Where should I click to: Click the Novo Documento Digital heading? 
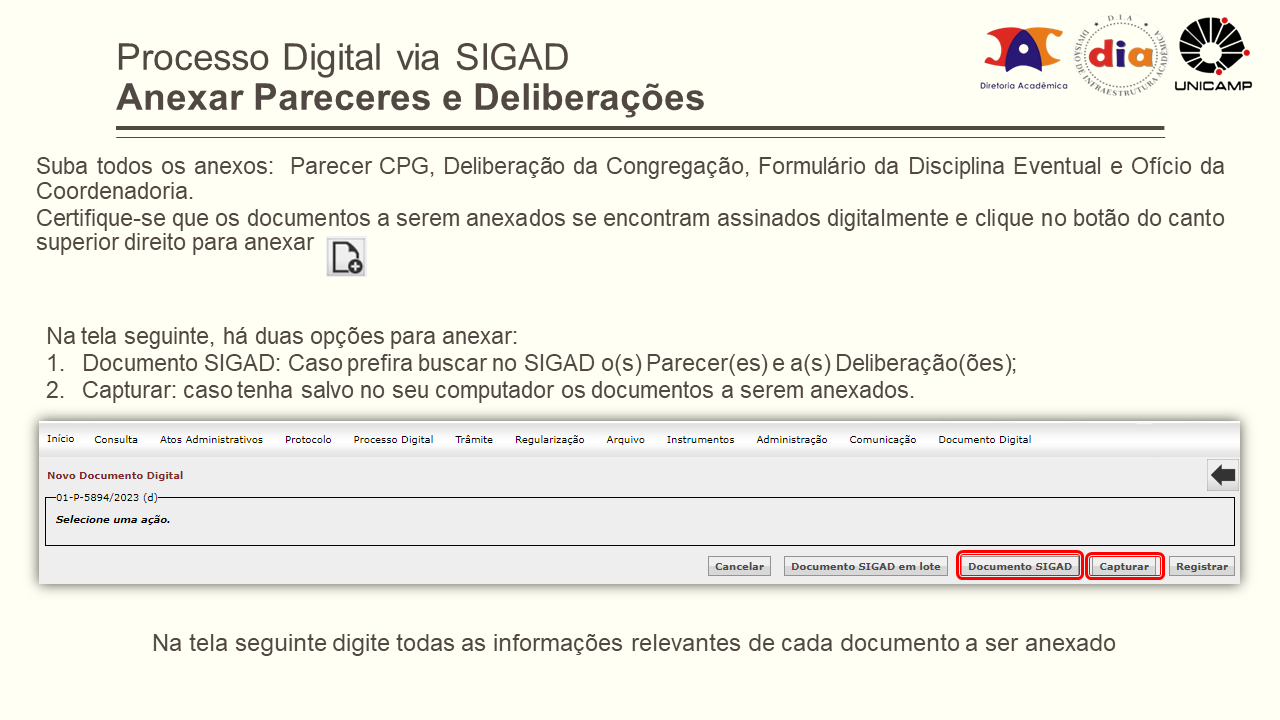pos(115,476)
